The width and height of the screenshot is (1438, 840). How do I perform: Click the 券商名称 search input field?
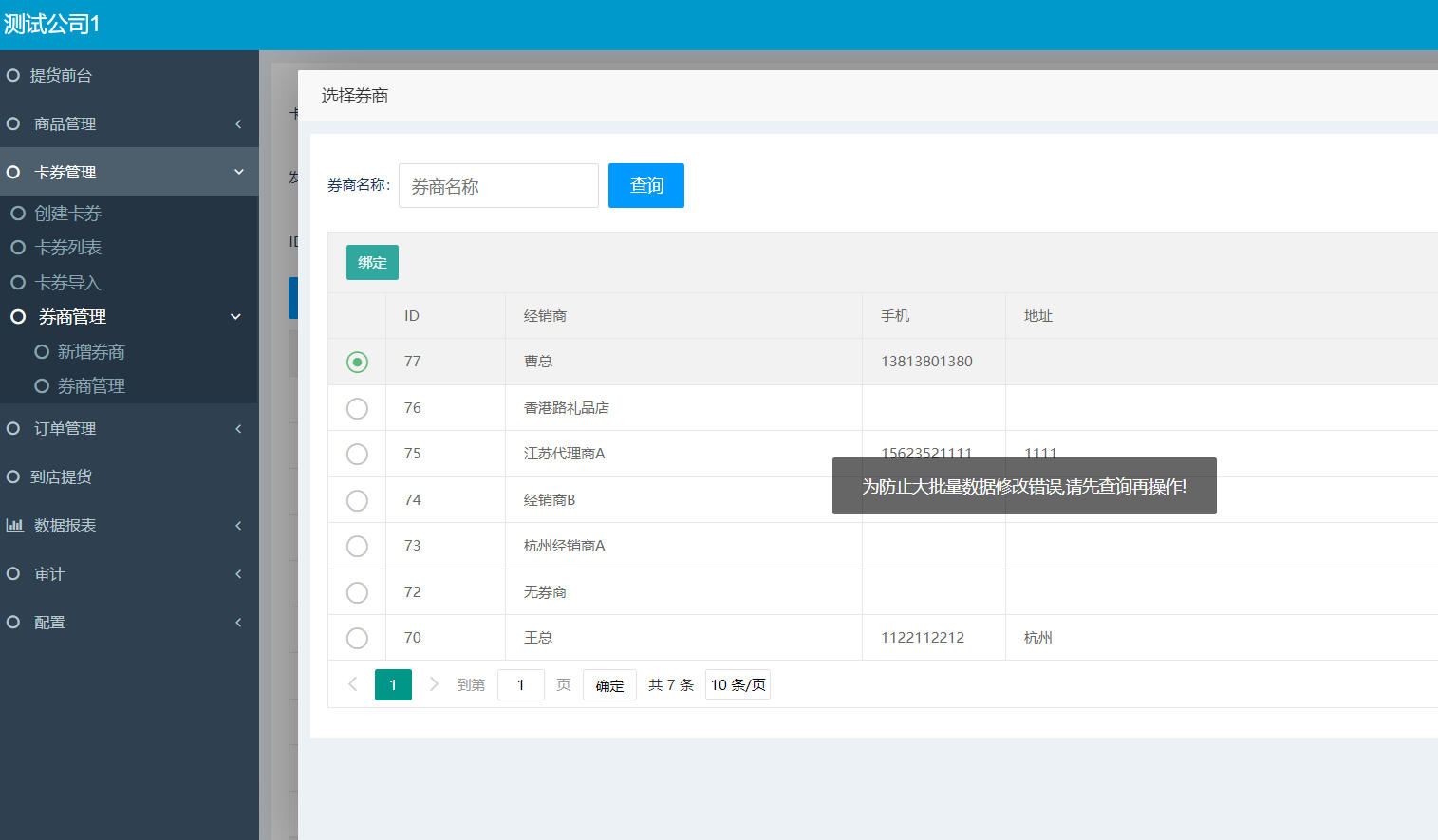(498, 186)
